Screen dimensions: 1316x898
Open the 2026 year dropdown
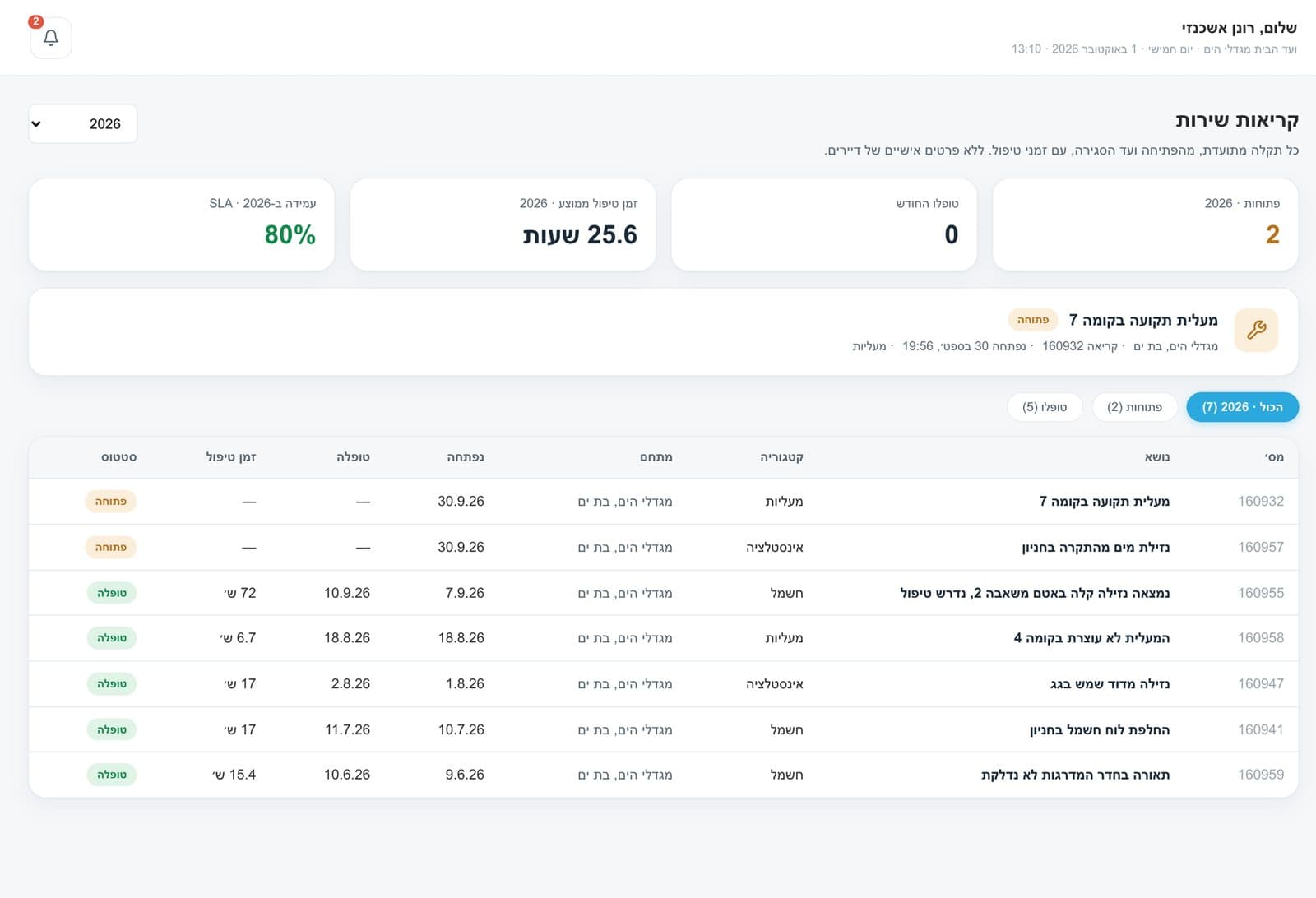(x=83, y=123)
